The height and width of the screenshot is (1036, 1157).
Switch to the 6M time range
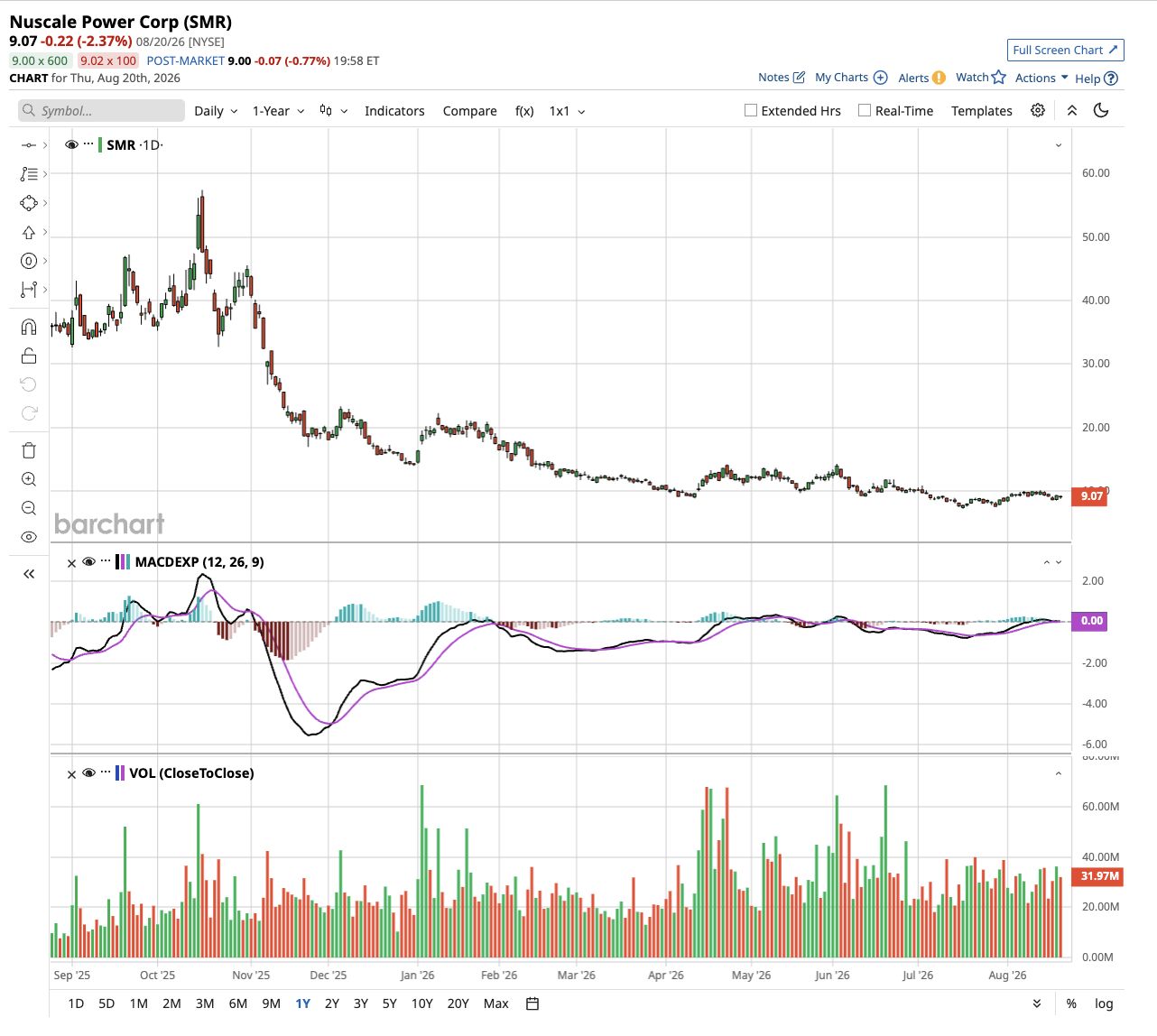pyautogui.click(x=238, y=1004)
